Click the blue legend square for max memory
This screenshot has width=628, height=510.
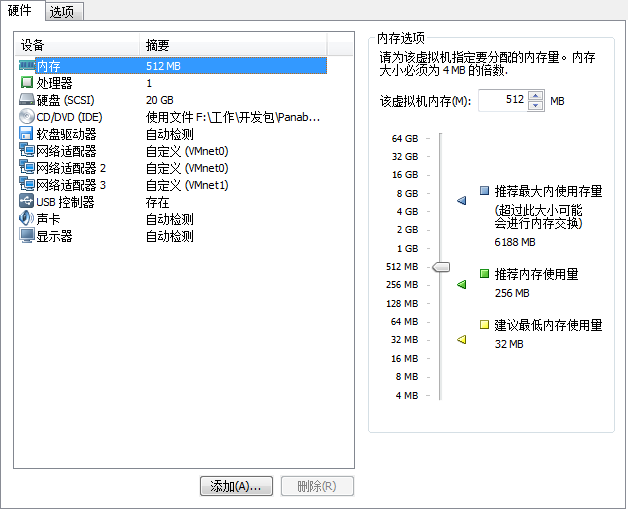pos(485,190)
